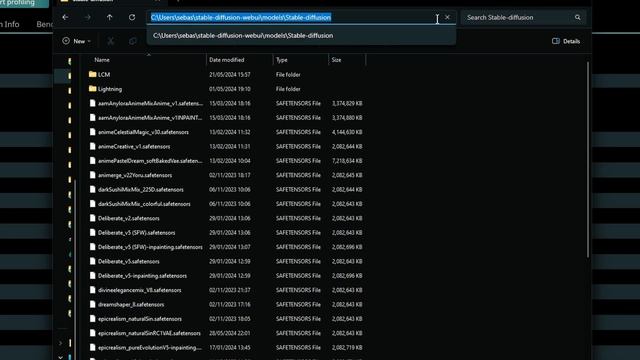Click the Cut scissors icon
This screenshot has width=640, height=360.
pos(111,41)
